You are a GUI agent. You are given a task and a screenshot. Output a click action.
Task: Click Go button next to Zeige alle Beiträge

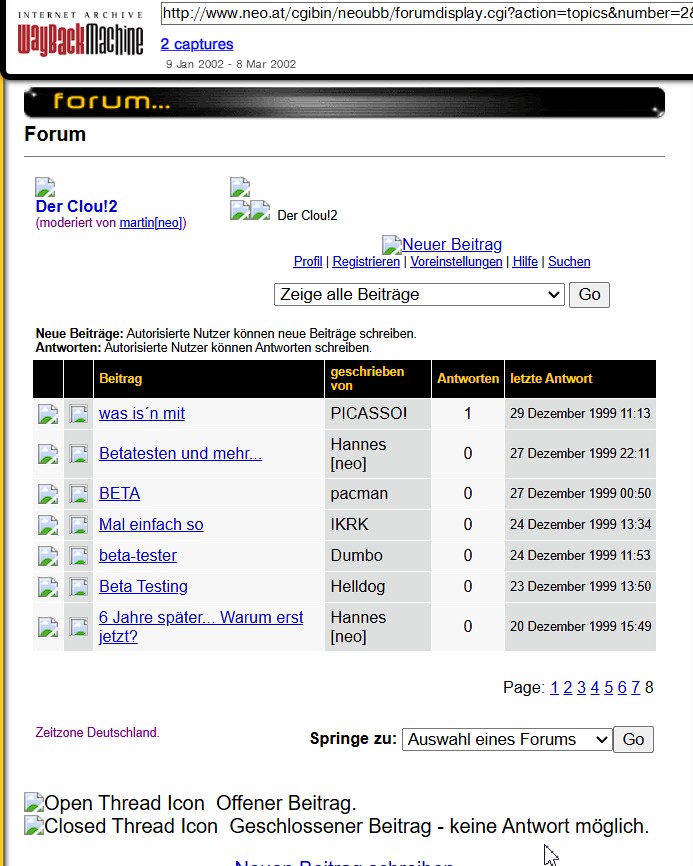pos(589,294)
